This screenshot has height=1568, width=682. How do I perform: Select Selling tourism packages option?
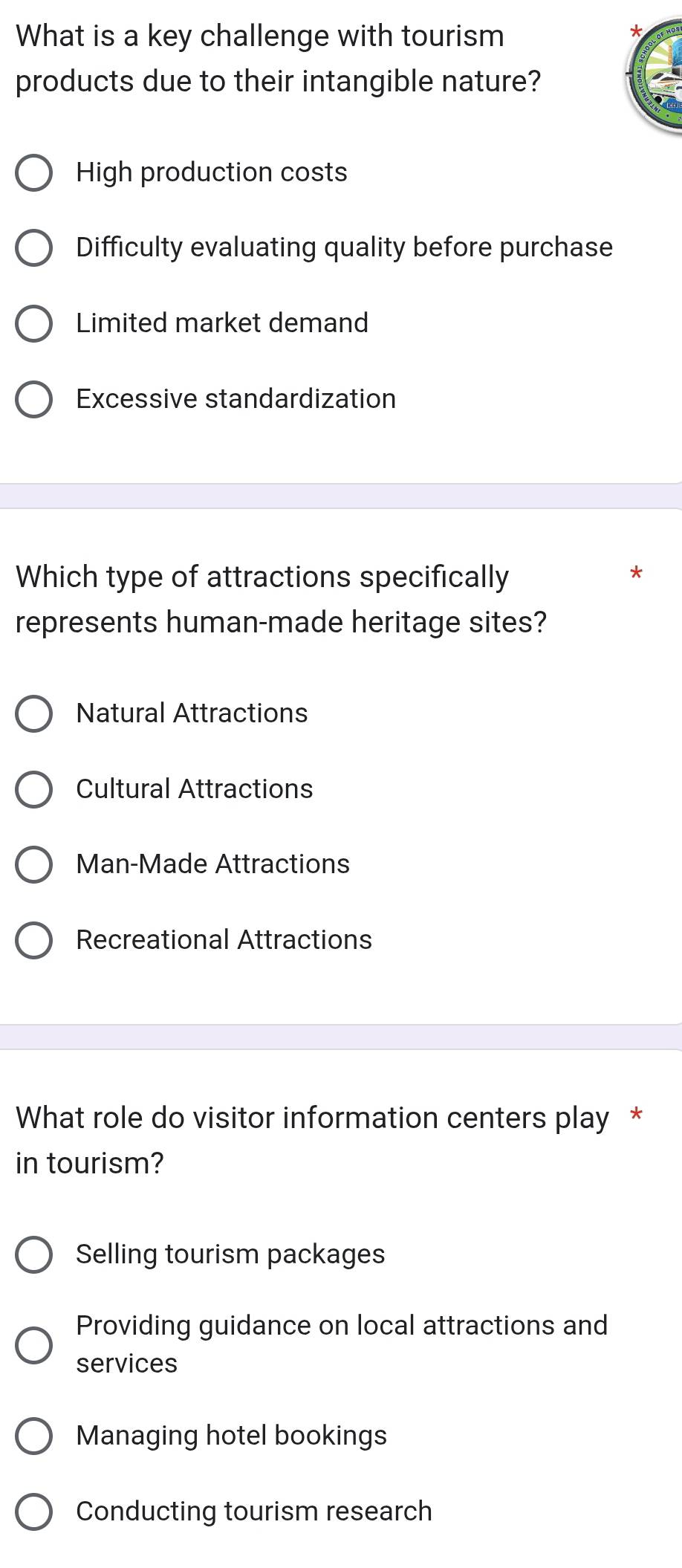[x=34, y=1255]
